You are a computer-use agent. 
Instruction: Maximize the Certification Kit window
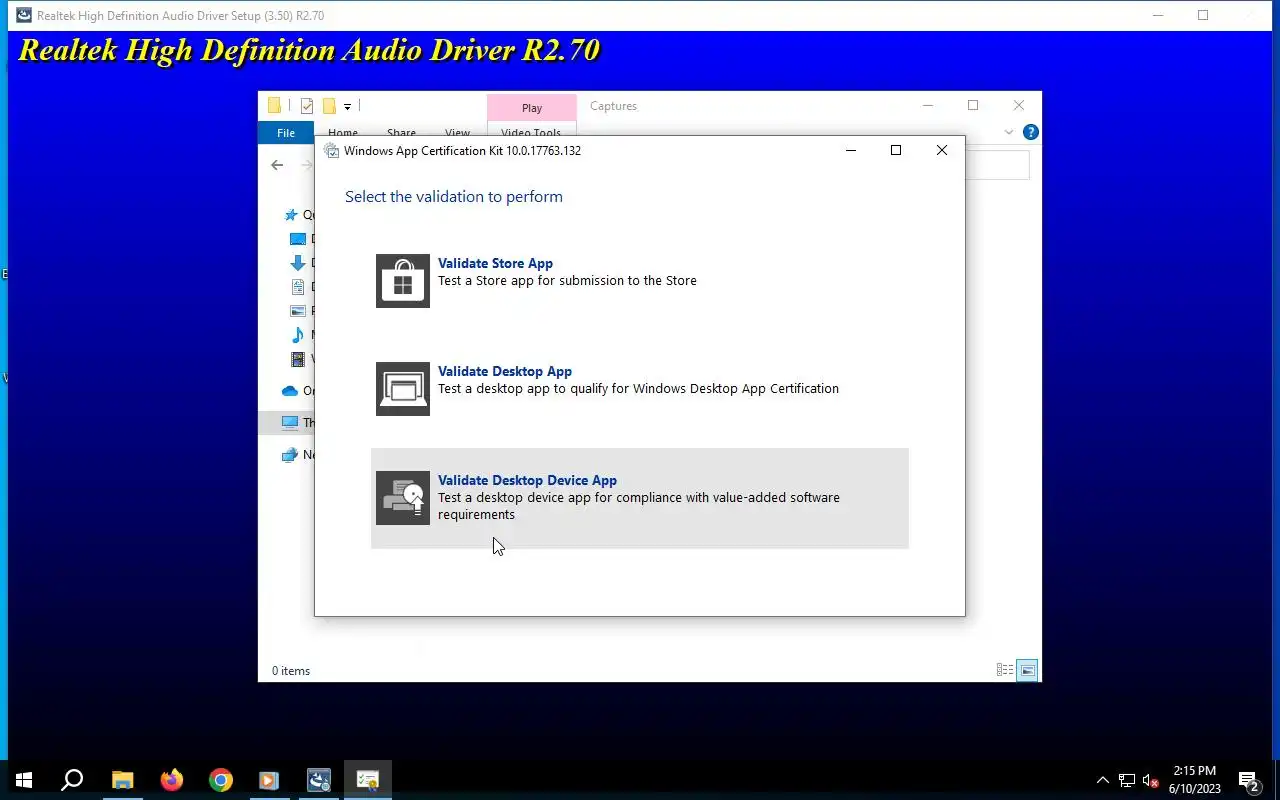896,151
